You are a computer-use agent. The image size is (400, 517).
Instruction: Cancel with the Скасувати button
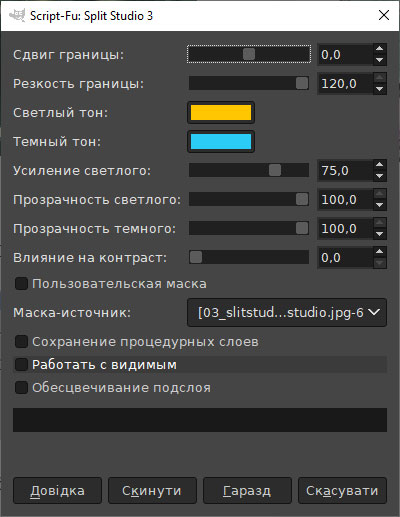tap(342, 491)
